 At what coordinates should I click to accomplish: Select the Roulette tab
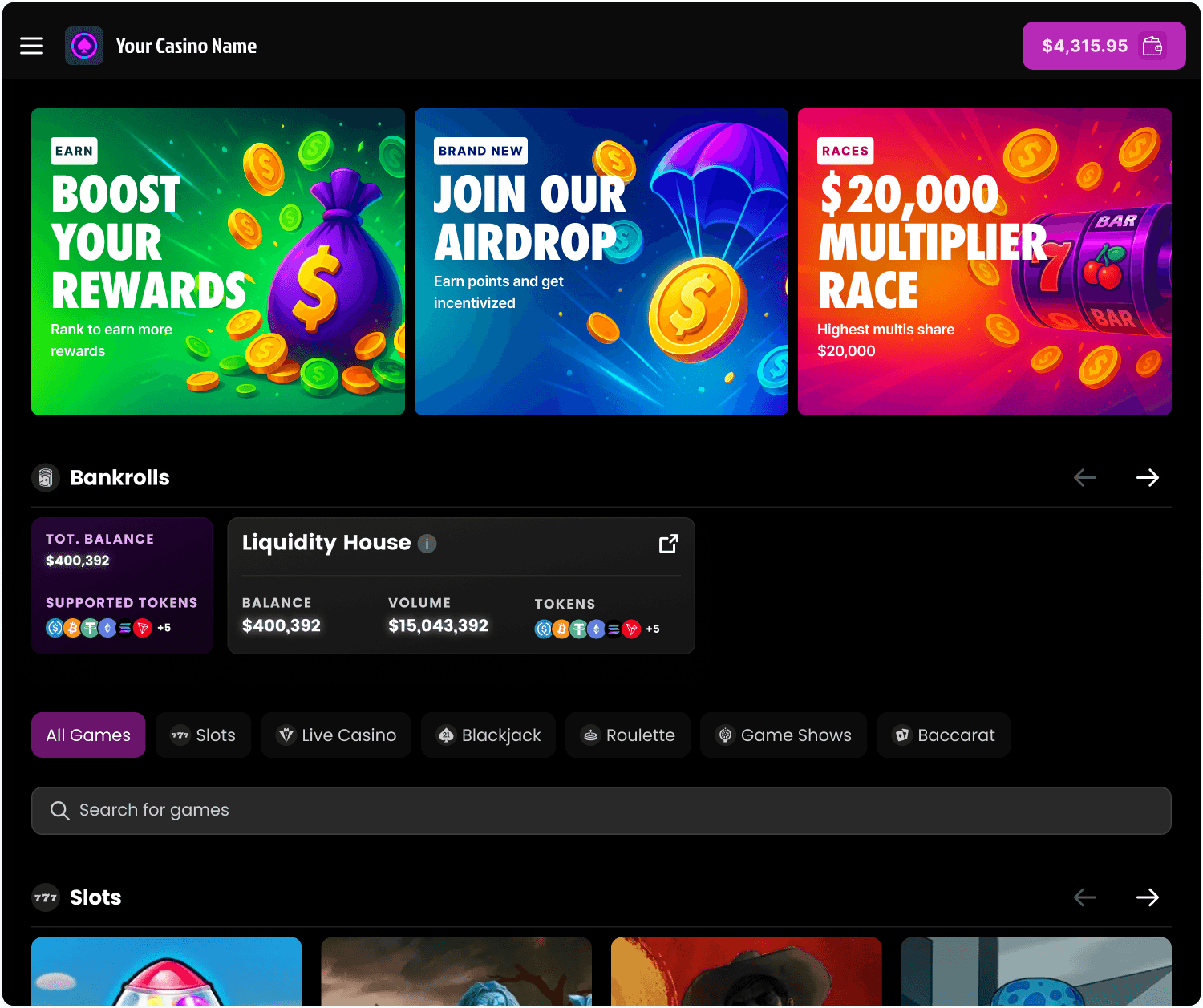(x=628, y=735)
